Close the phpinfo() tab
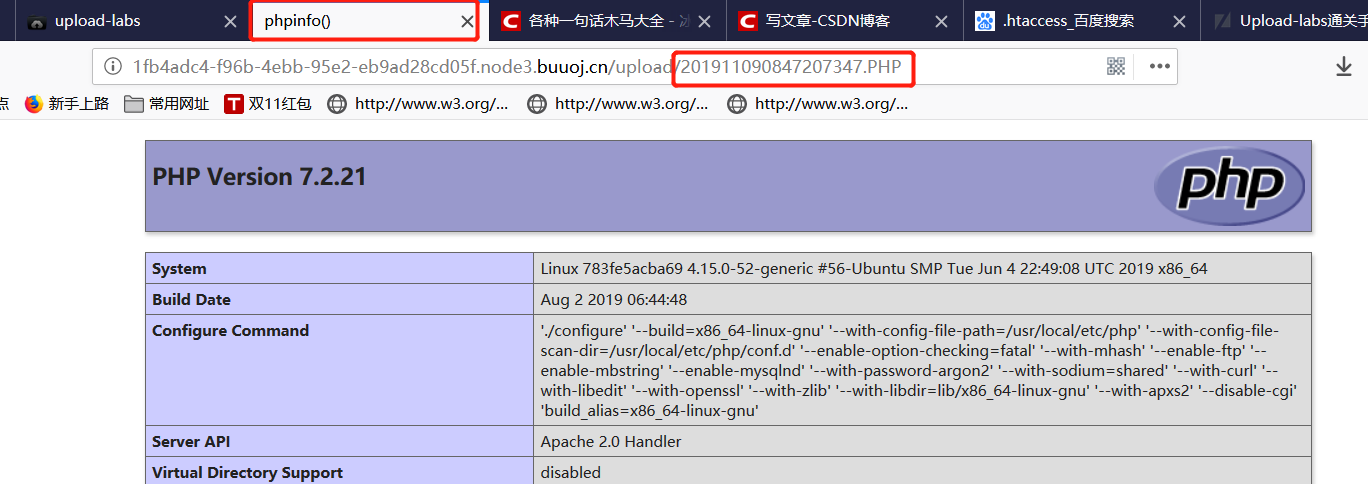Viewport: 1368px width, 484px height. coord(467,21)
